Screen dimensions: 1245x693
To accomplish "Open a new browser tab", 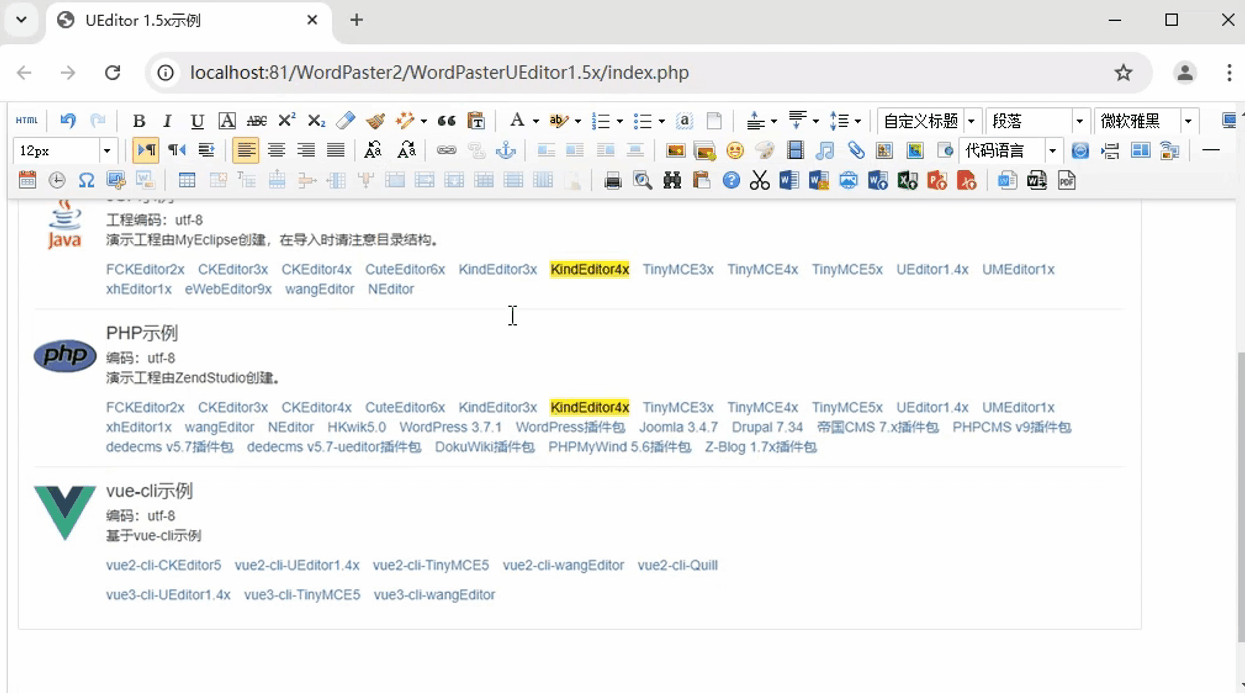I will 357,20.
